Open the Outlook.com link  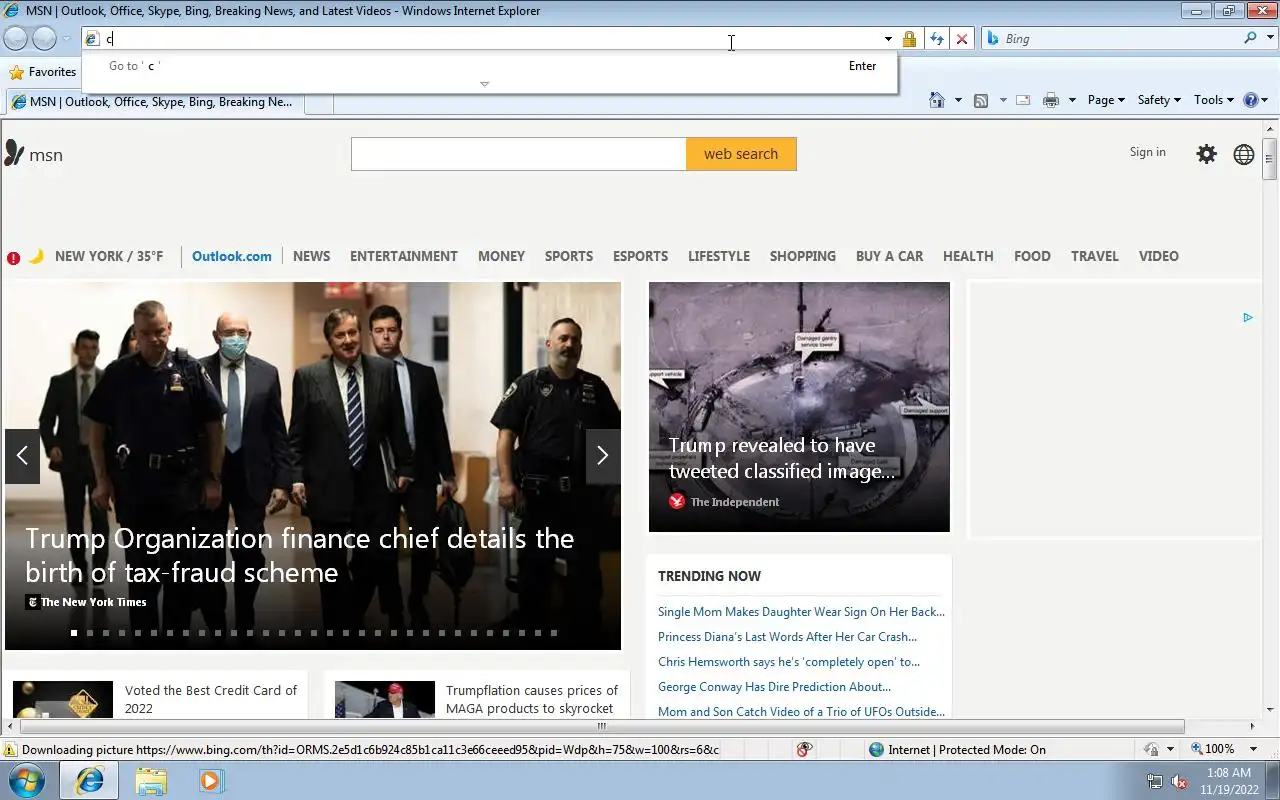coord(232,256)
